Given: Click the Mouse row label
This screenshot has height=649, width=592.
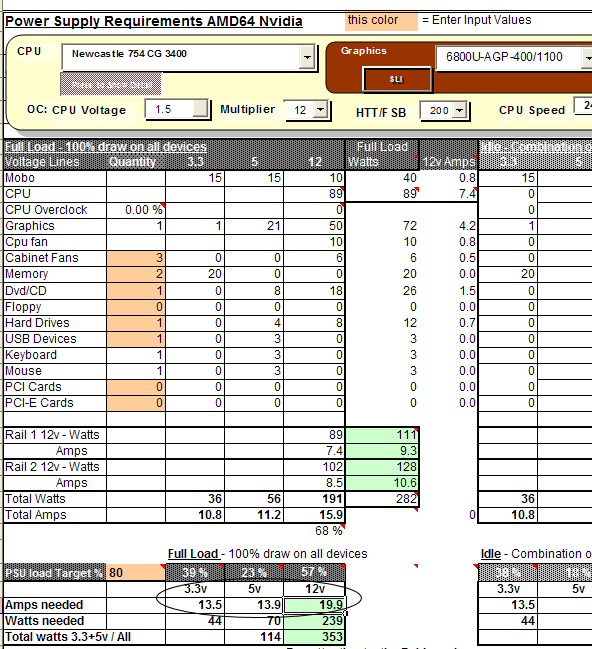Looking at the screenshot, I should tap(24, 371).
